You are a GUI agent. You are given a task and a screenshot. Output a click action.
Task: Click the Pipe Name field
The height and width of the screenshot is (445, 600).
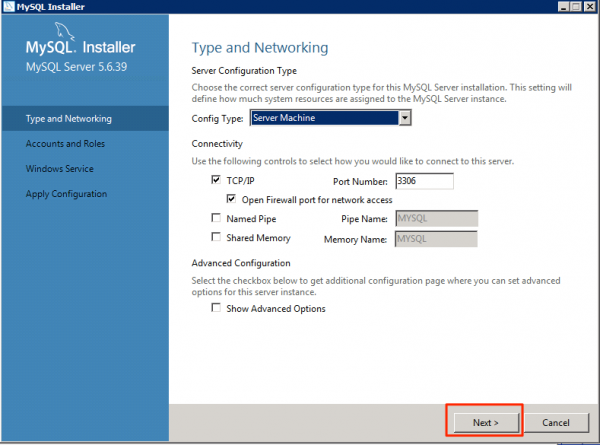436,218
